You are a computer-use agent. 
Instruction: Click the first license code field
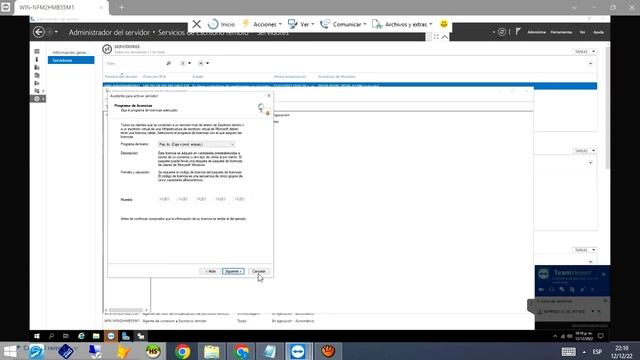pos(164,199)
